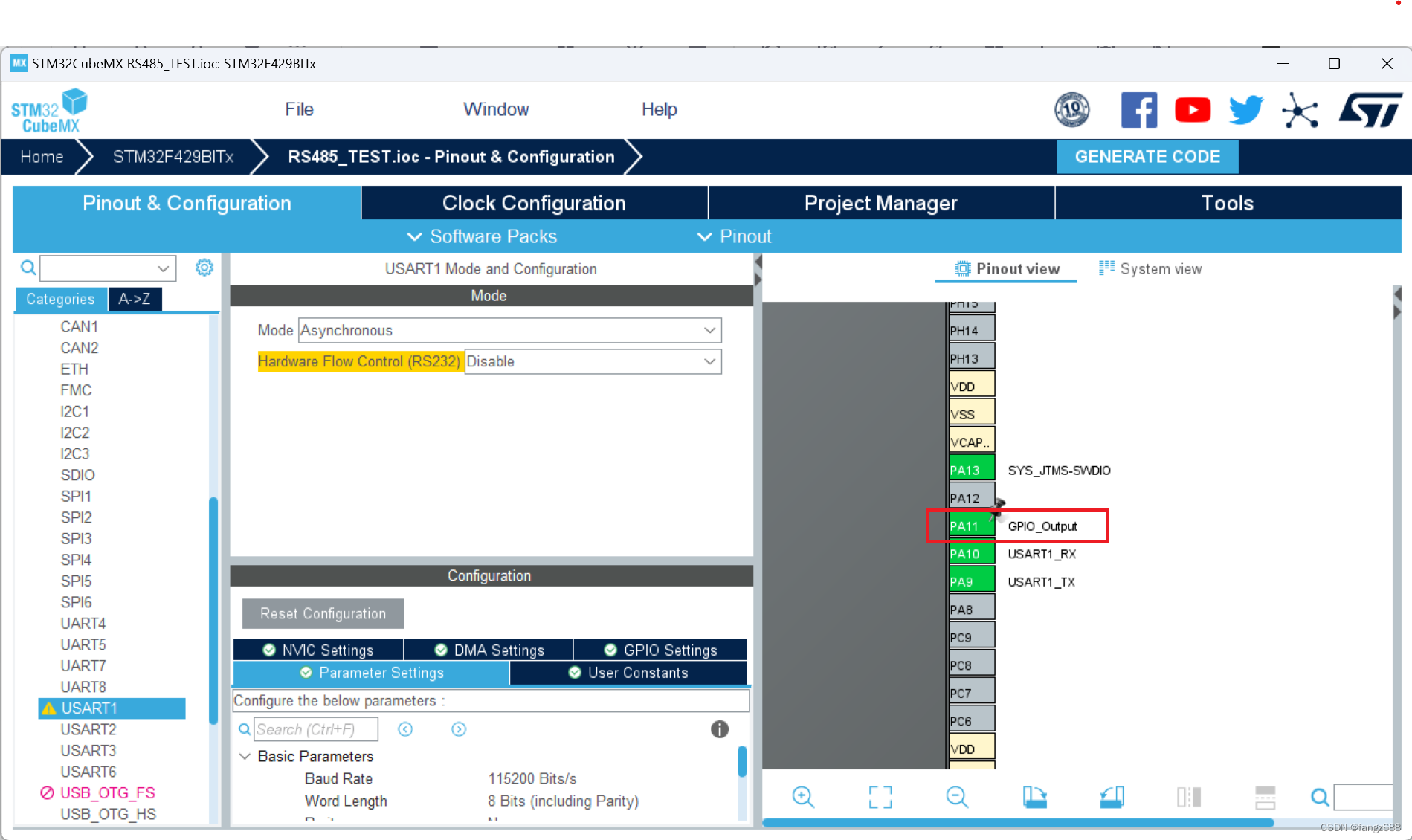Click the right-edge panel collapse arrow
The image size is (1412, 840).
[x=1397, y=295]
